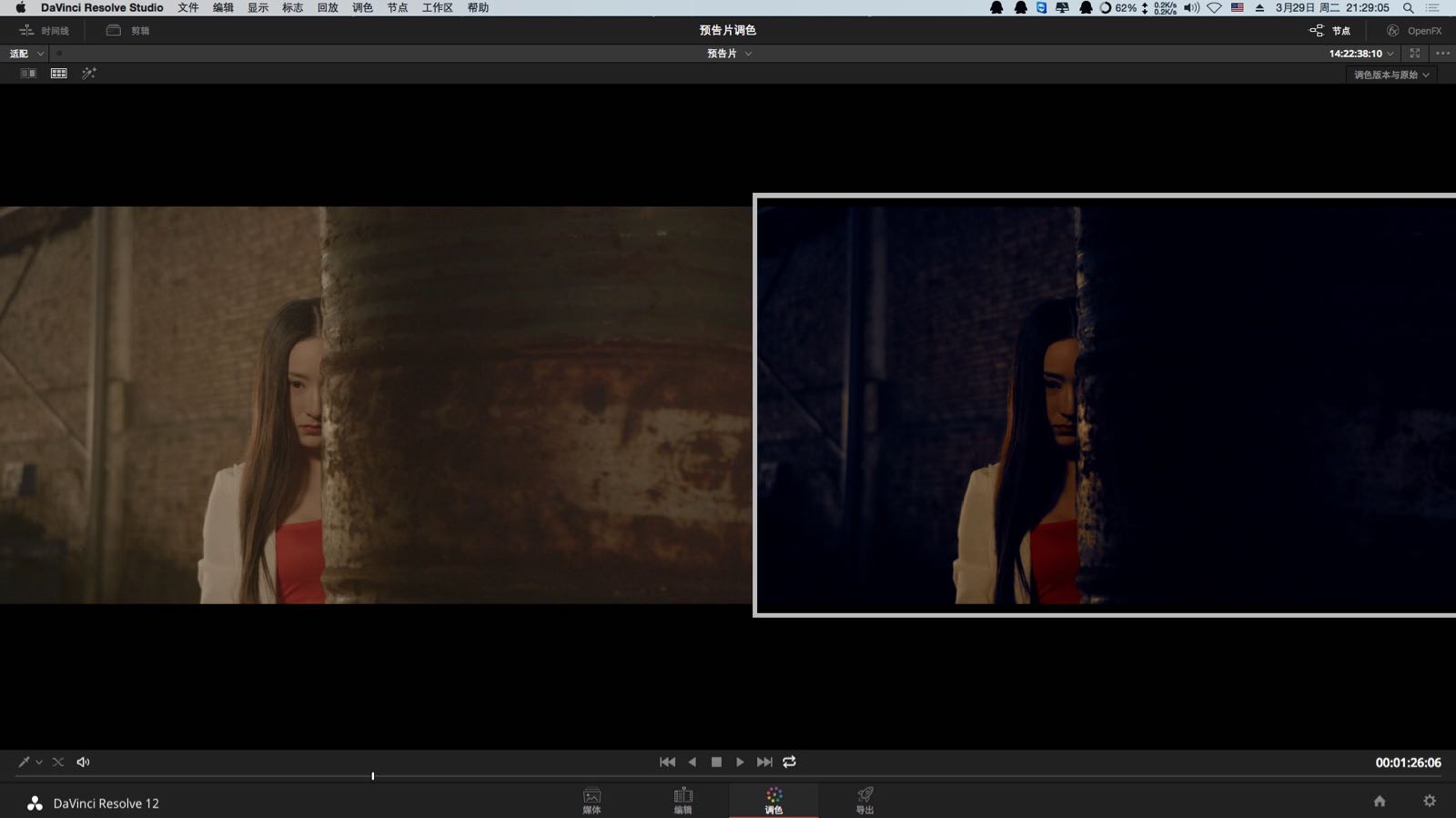Image resolution: width=1456 pixels, height=818 pixels.
Task: Open the 14:22:38:10 timecode dropdown
Action: coord(1360,54)
